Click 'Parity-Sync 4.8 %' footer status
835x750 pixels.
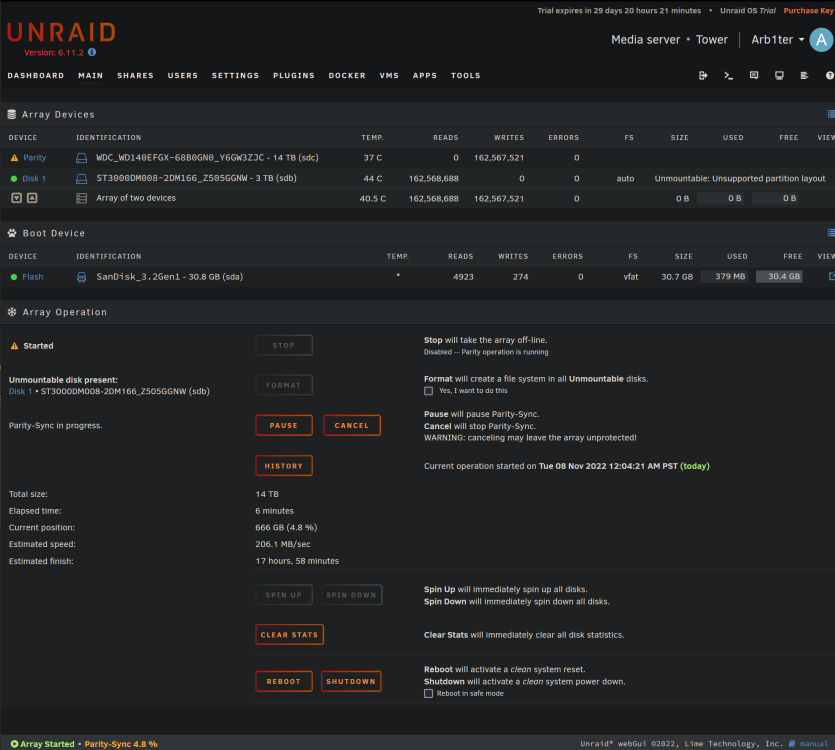[121, 744]
